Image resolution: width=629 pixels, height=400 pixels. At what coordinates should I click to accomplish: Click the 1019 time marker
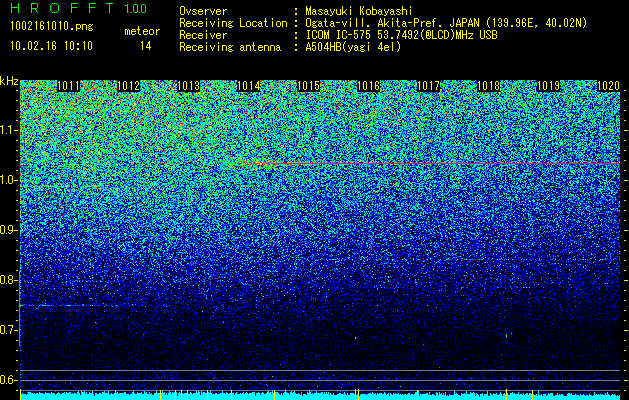tap(548, 86)
